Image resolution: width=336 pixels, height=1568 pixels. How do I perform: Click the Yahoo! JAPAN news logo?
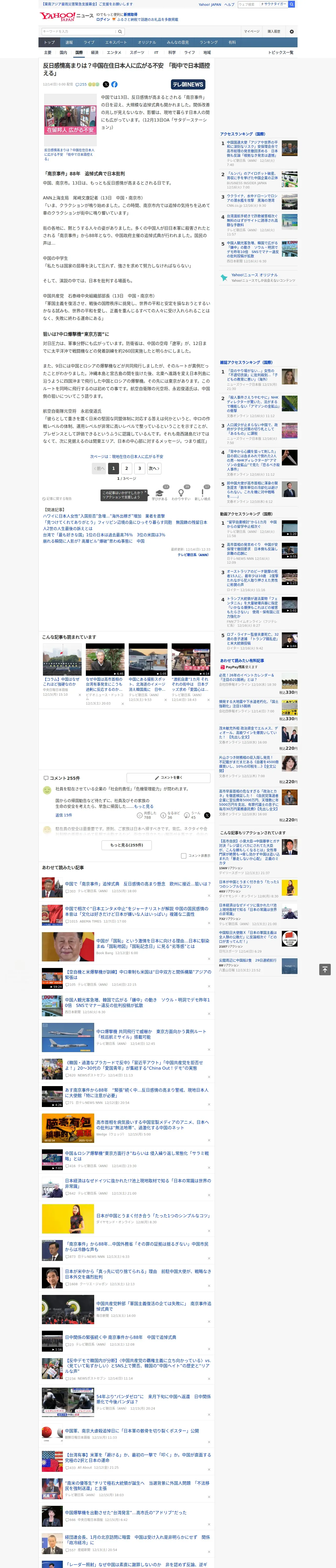[66, 16]
